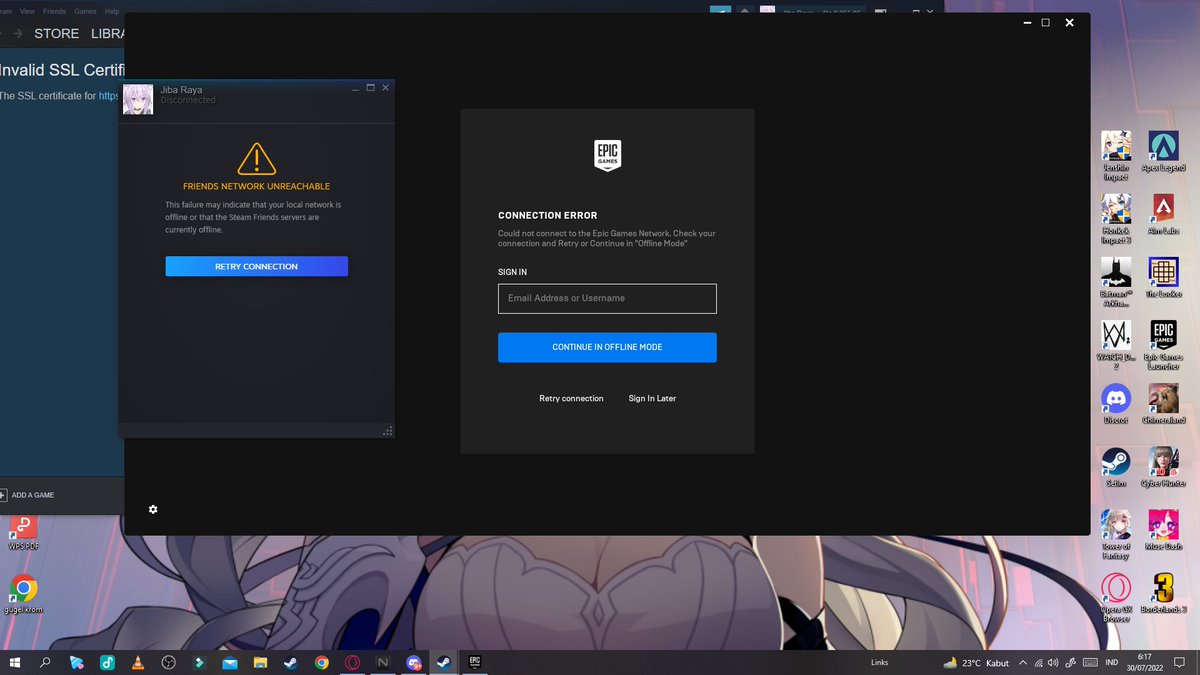Open Muse Dash desktop shortcut

1163,531
